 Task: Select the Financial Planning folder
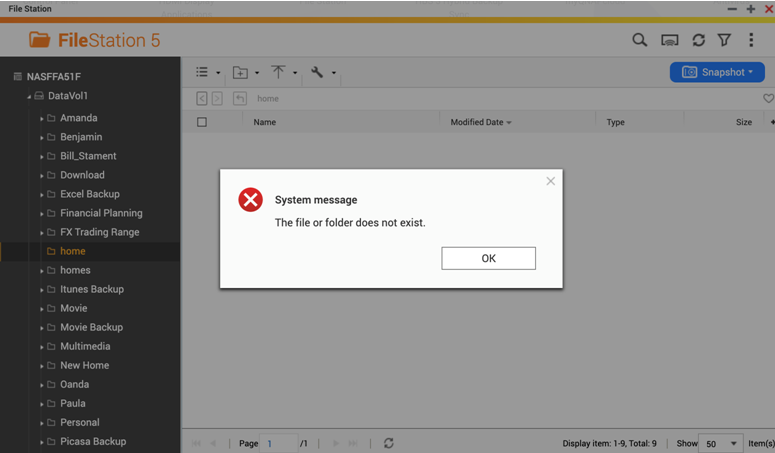click(101, 213)
